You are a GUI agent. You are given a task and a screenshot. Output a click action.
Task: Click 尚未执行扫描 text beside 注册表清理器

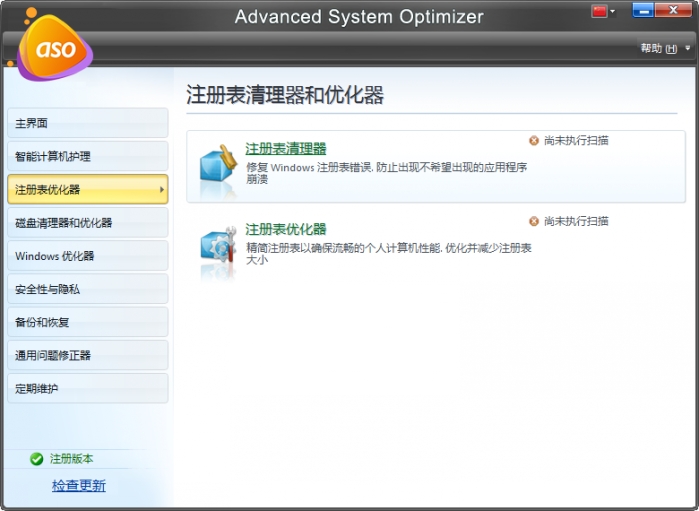pos(576,140)
